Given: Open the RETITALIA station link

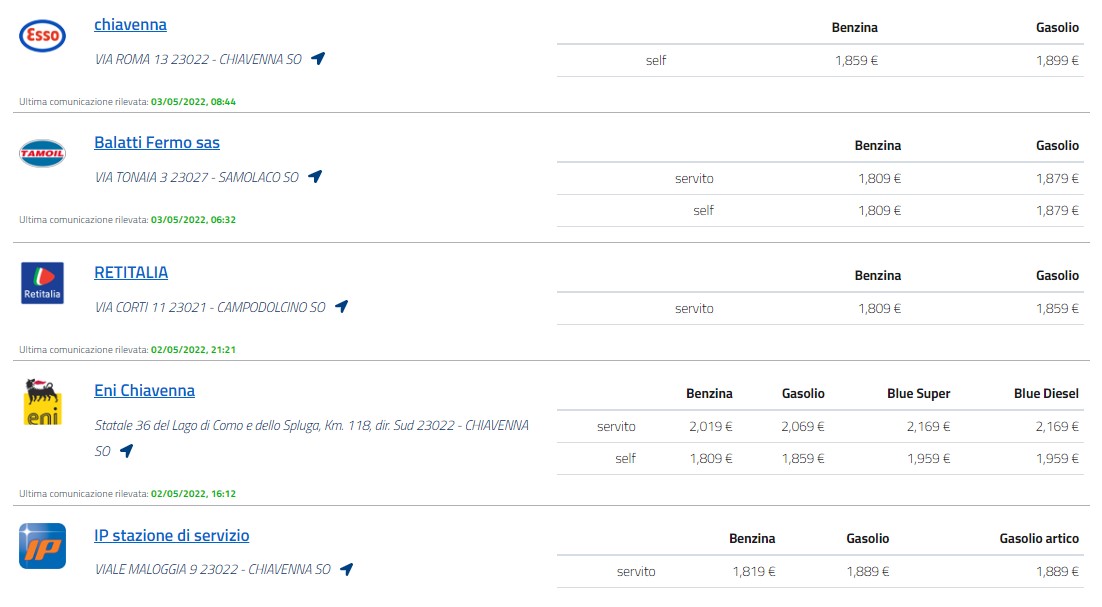Looking at the screenshot, I should pyautogui.click(x=131, y=273).
